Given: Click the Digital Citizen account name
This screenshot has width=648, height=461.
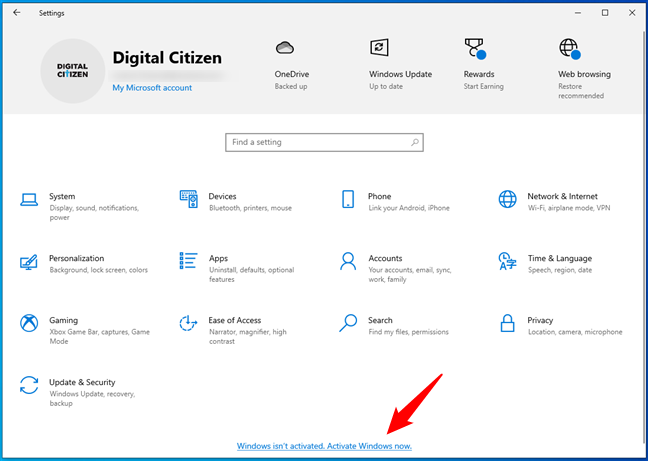Looking at the screenshot, I should click(167, 58).
